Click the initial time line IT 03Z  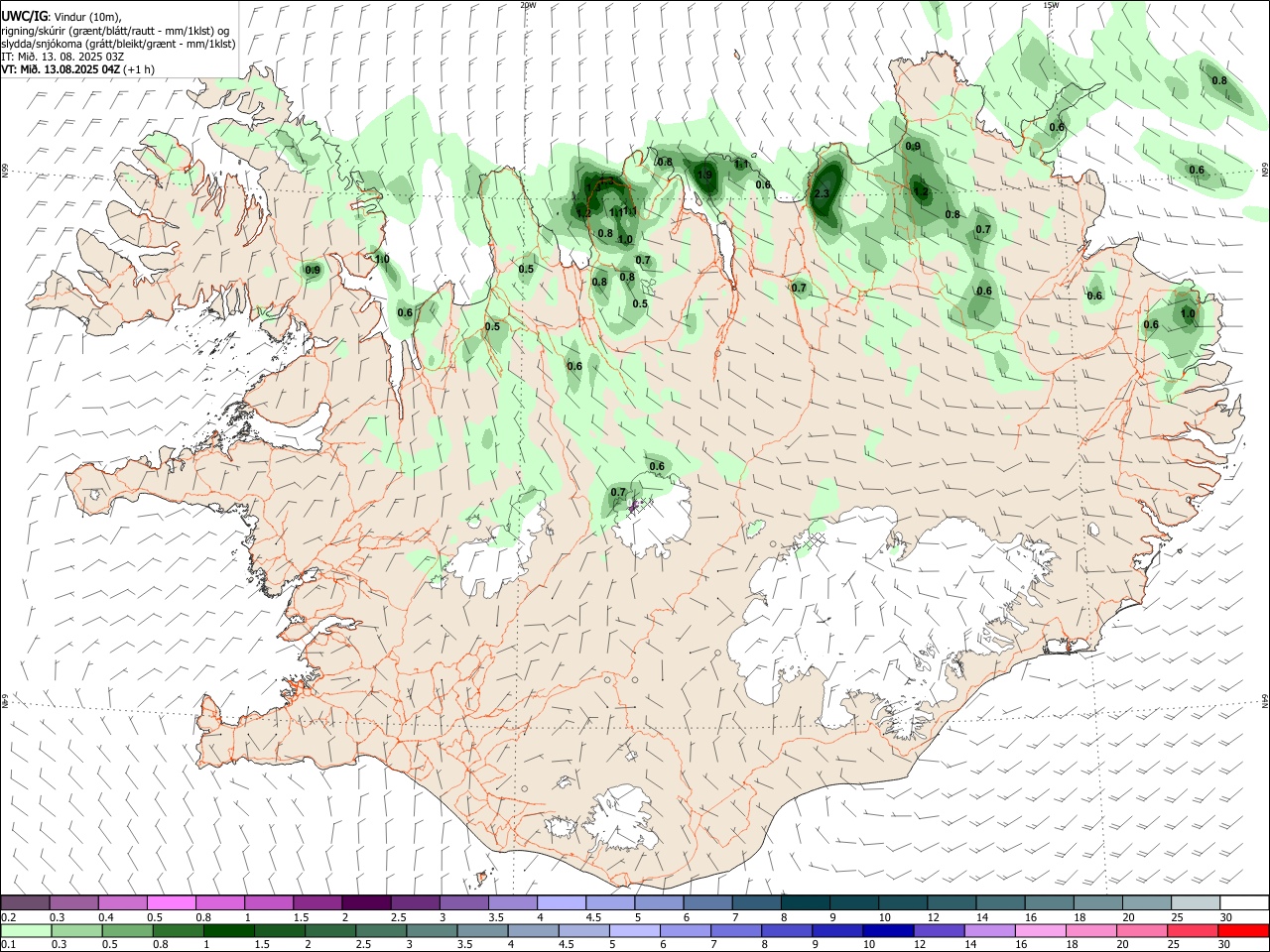[62, 57]
